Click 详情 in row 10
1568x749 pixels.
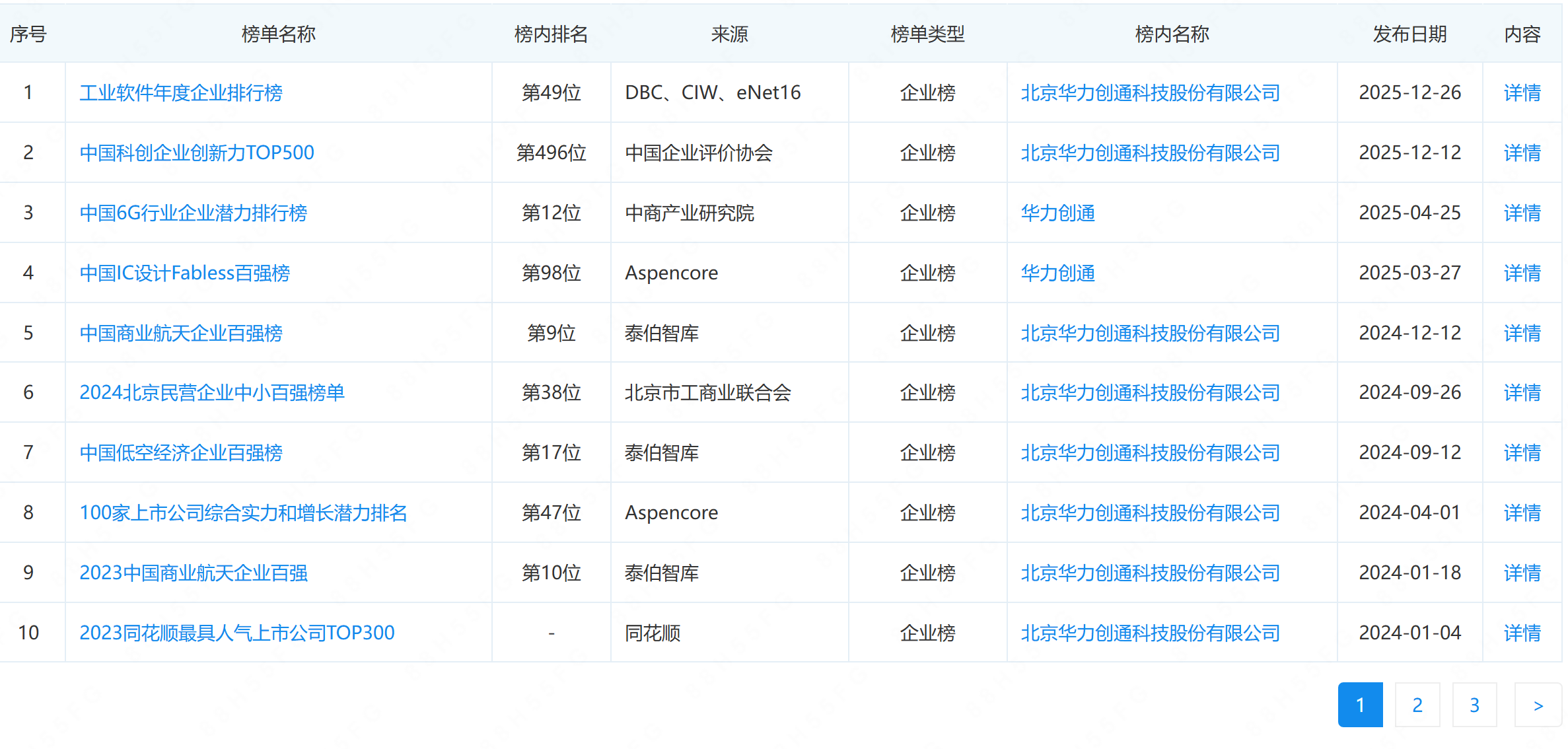[x=1522, y=633]
